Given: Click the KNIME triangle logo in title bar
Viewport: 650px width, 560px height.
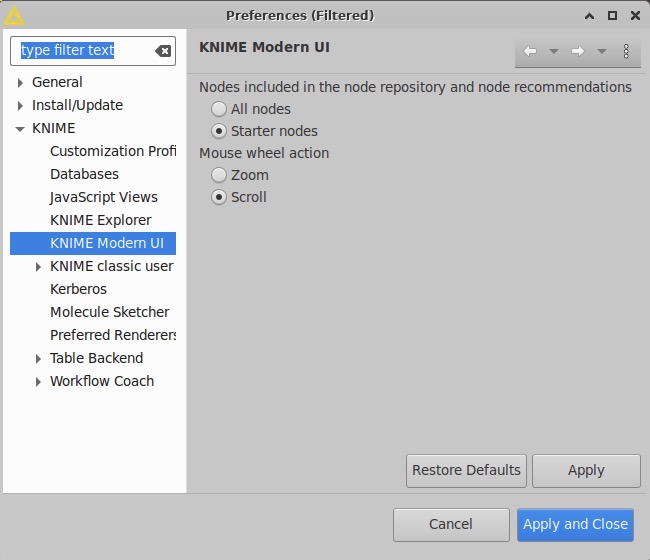Looking at the screenshot, I should coord(14,16).
